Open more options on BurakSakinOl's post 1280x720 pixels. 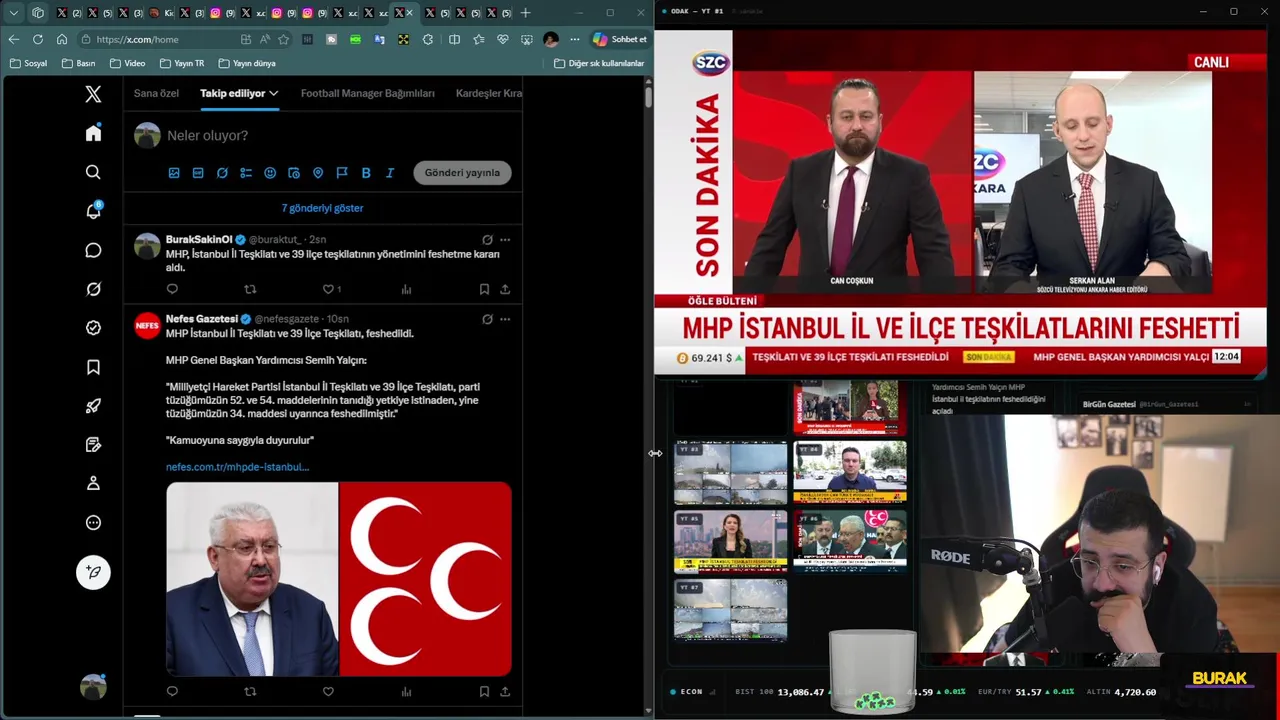click(505, 240)
